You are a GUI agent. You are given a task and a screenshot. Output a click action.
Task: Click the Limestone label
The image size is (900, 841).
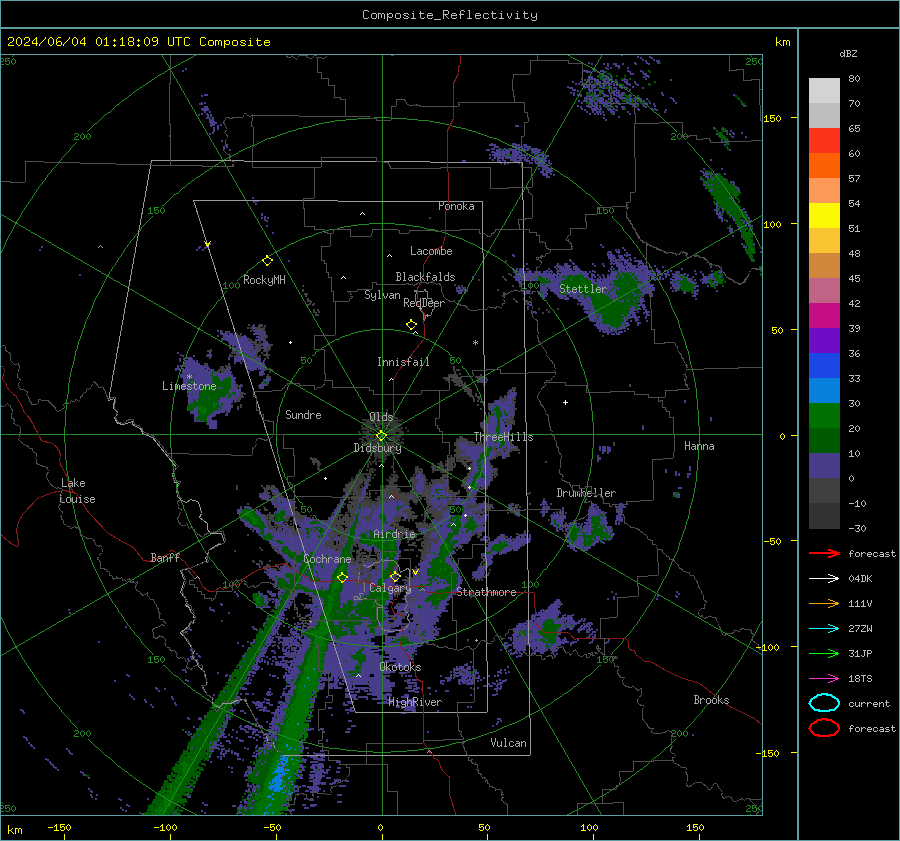[189, 386]
